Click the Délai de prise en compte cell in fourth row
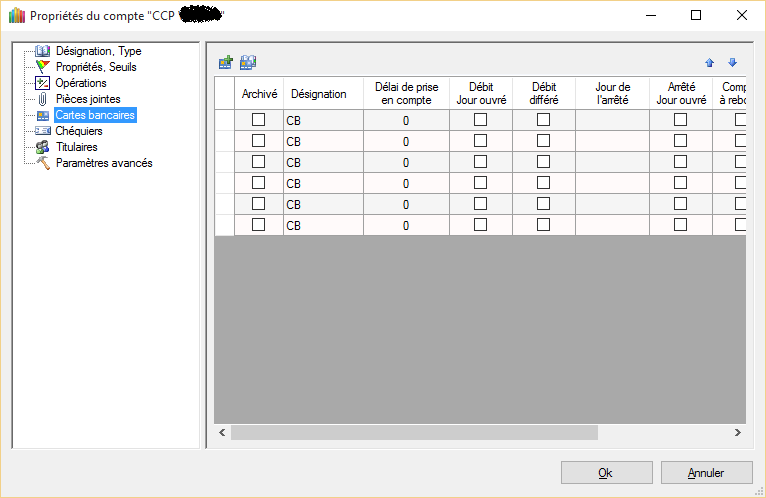766x498 pixels. (406, 183)
